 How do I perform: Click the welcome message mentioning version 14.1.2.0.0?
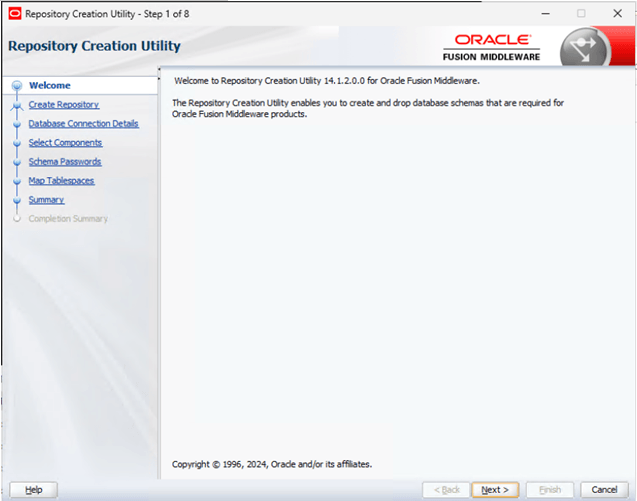(327, 81)
